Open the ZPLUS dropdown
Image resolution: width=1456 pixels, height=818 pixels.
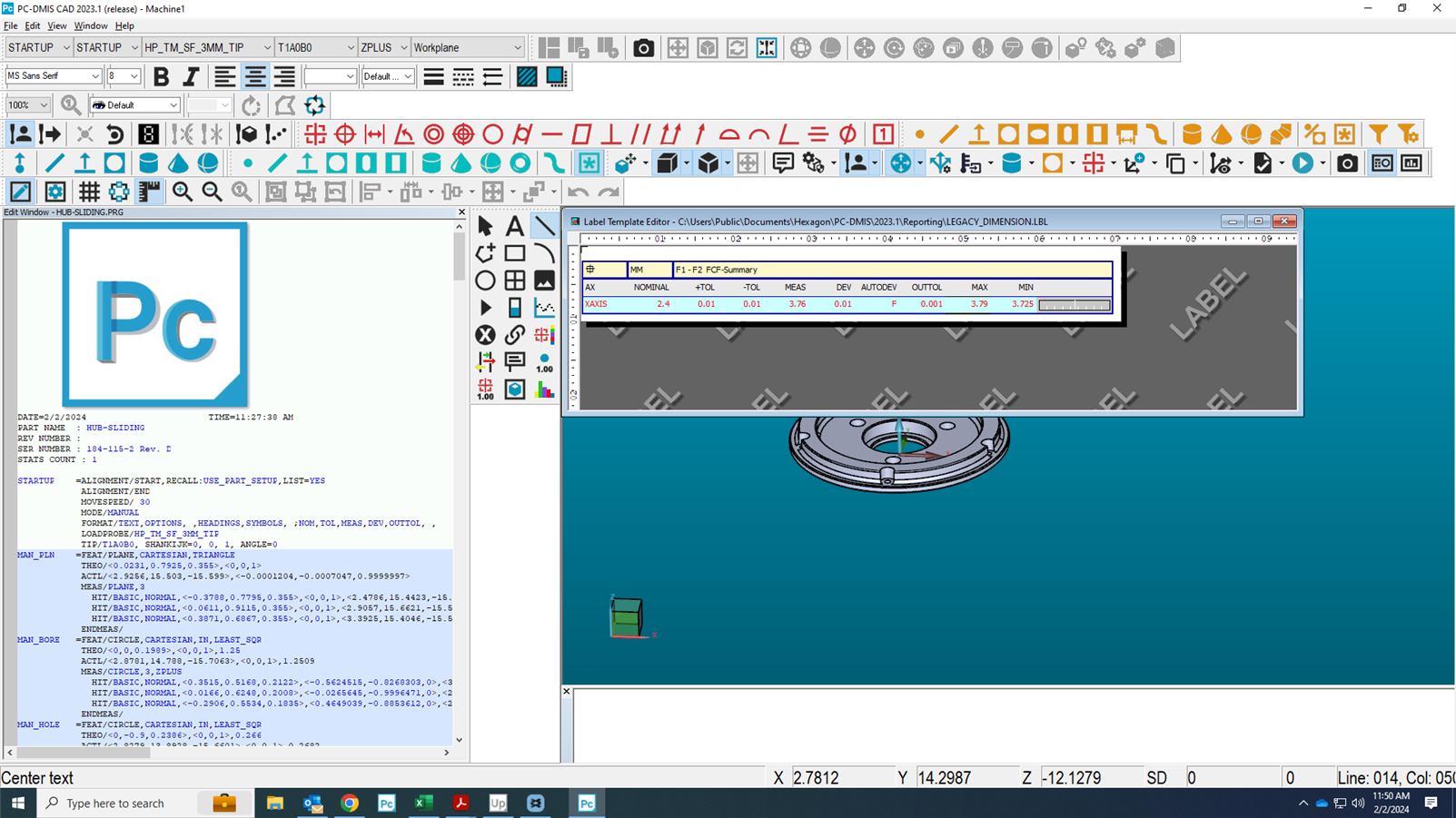point(384,47)
